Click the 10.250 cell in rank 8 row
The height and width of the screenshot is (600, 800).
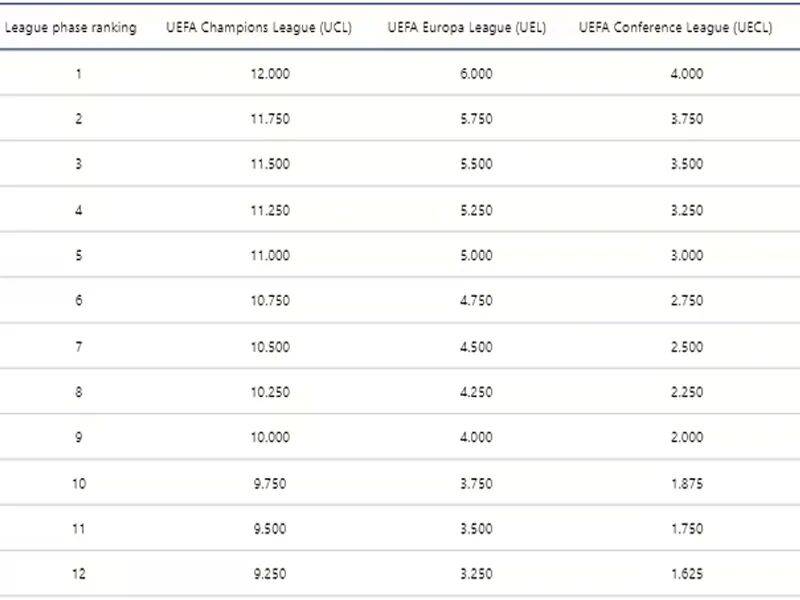[x=270, y=392]
